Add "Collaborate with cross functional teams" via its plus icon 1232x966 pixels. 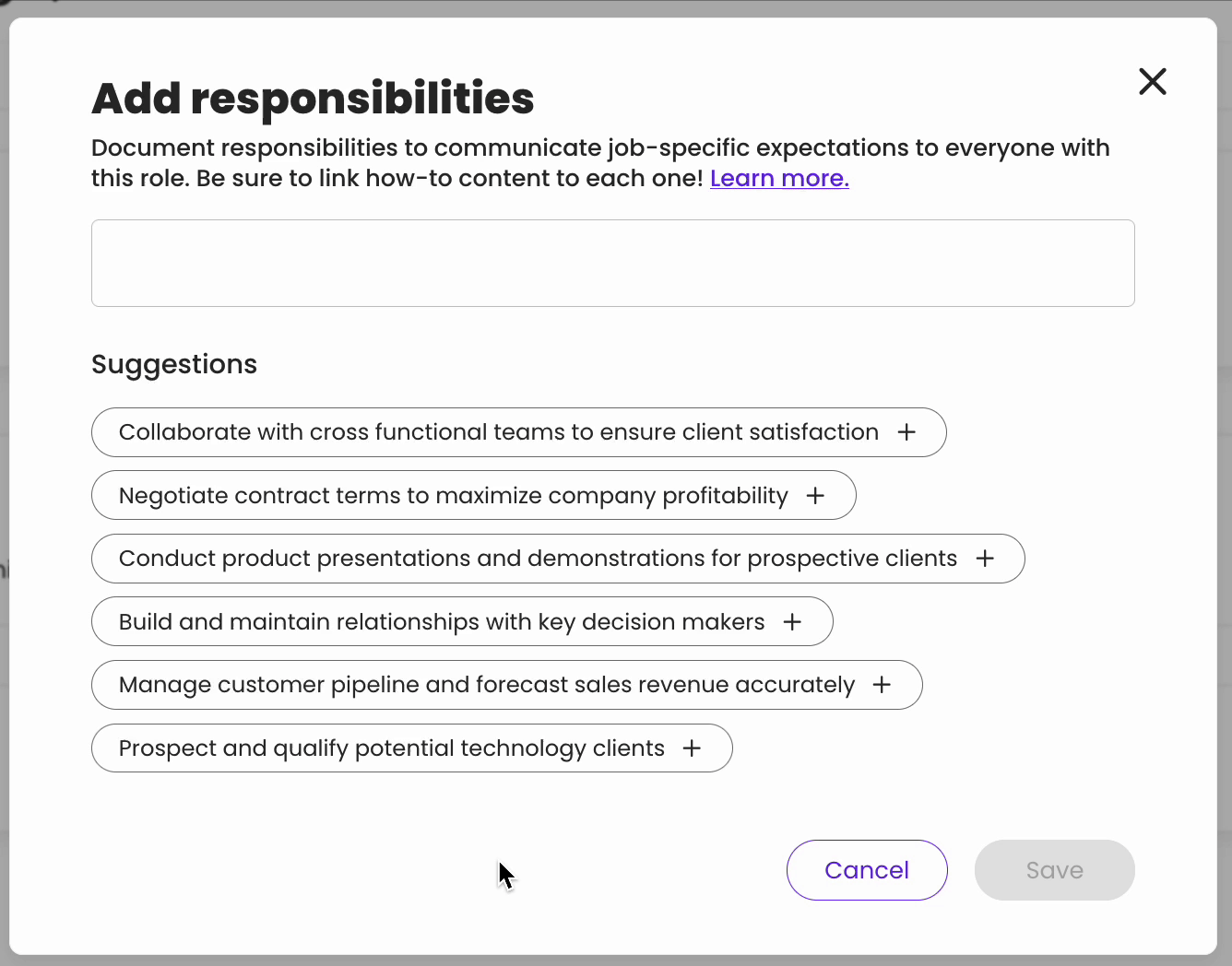pos(907,431)
